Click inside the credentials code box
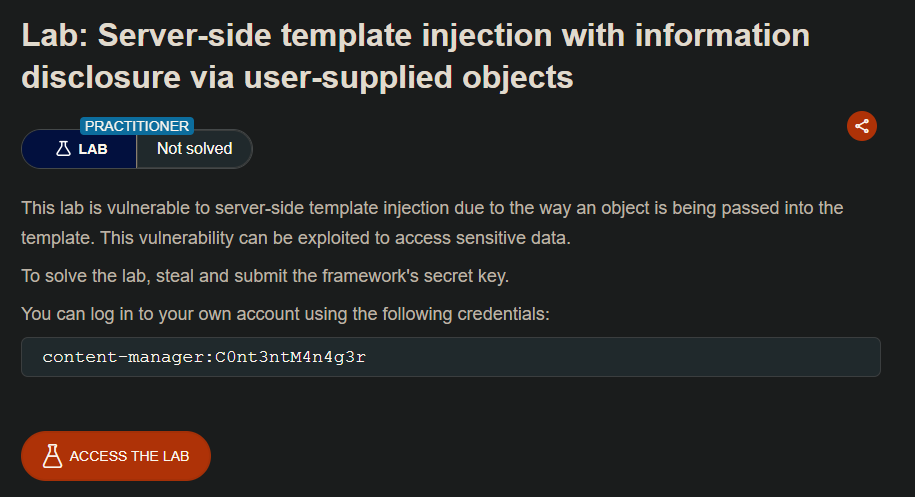Screen dimensions: 915x497 tap(600, 357)
